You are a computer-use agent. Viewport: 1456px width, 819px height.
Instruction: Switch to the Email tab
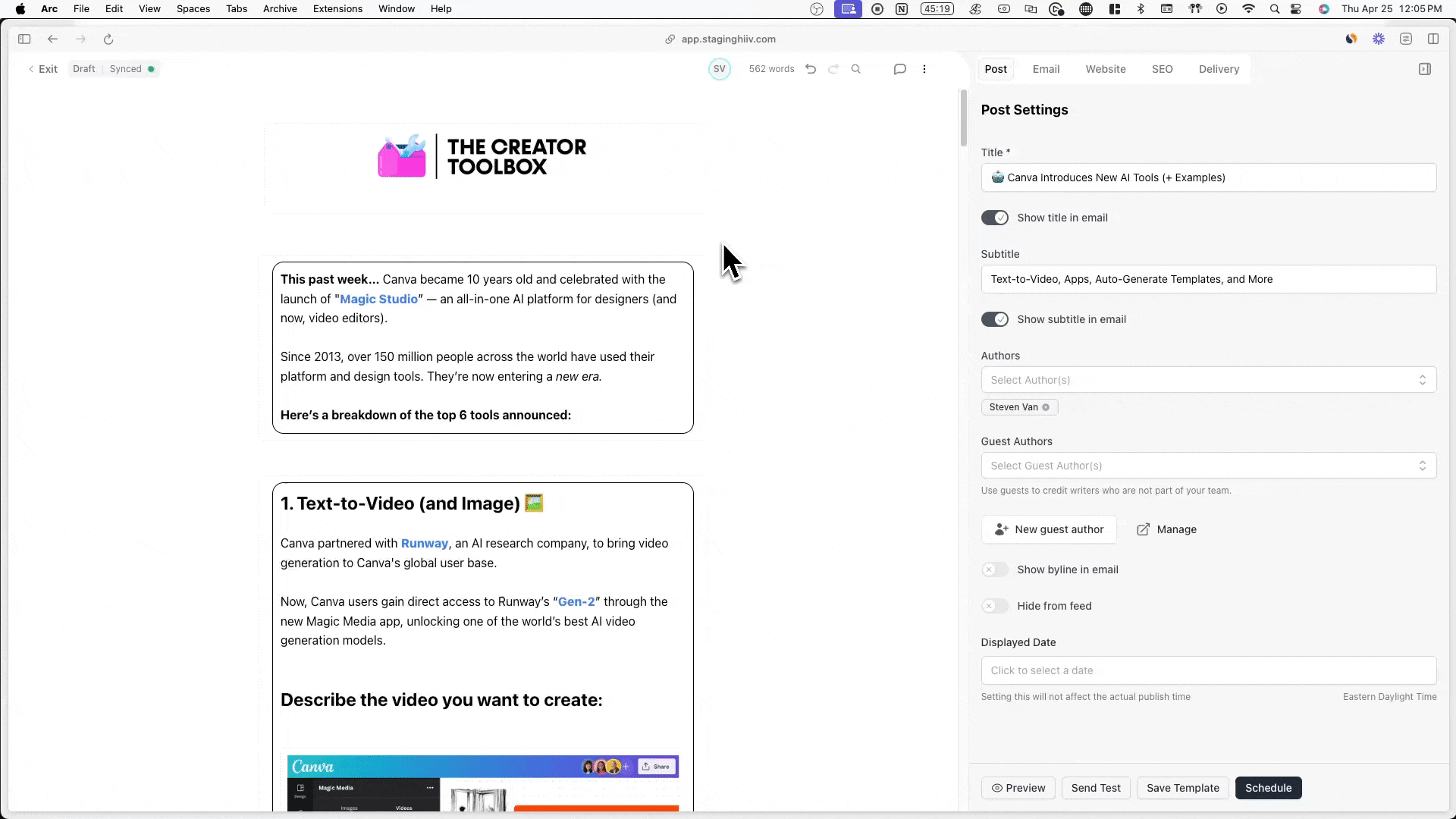click(x=1046, y=69)
